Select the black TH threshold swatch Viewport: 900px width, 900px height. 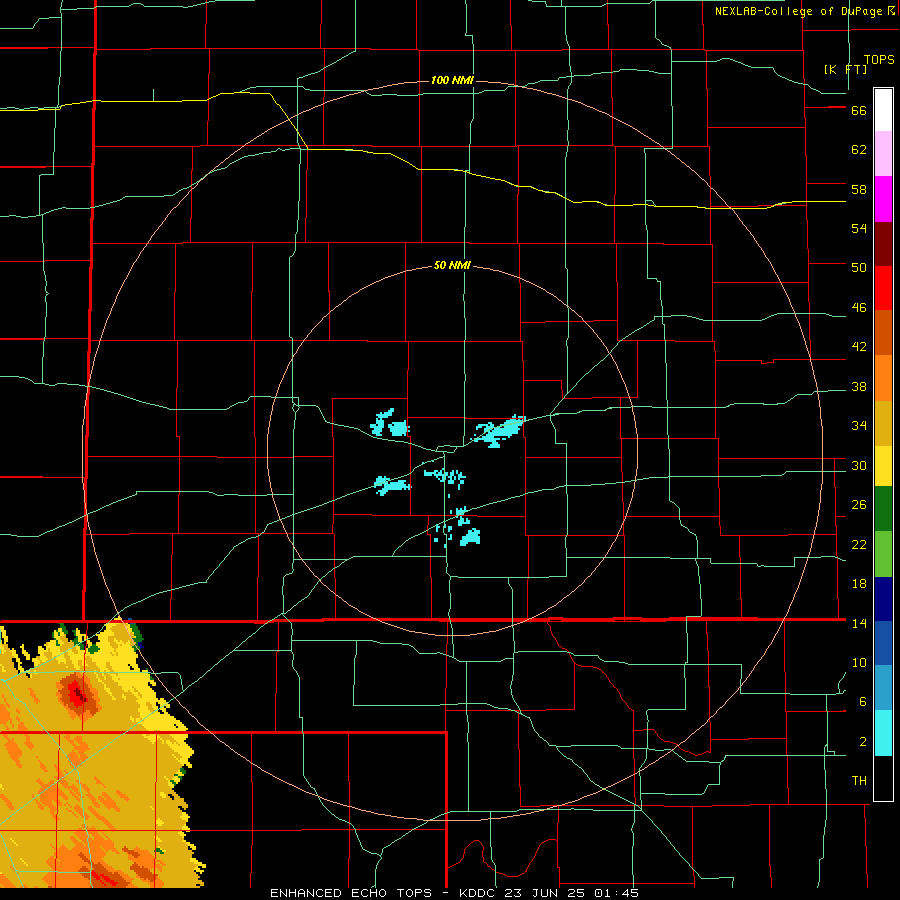tap(883, 778)
